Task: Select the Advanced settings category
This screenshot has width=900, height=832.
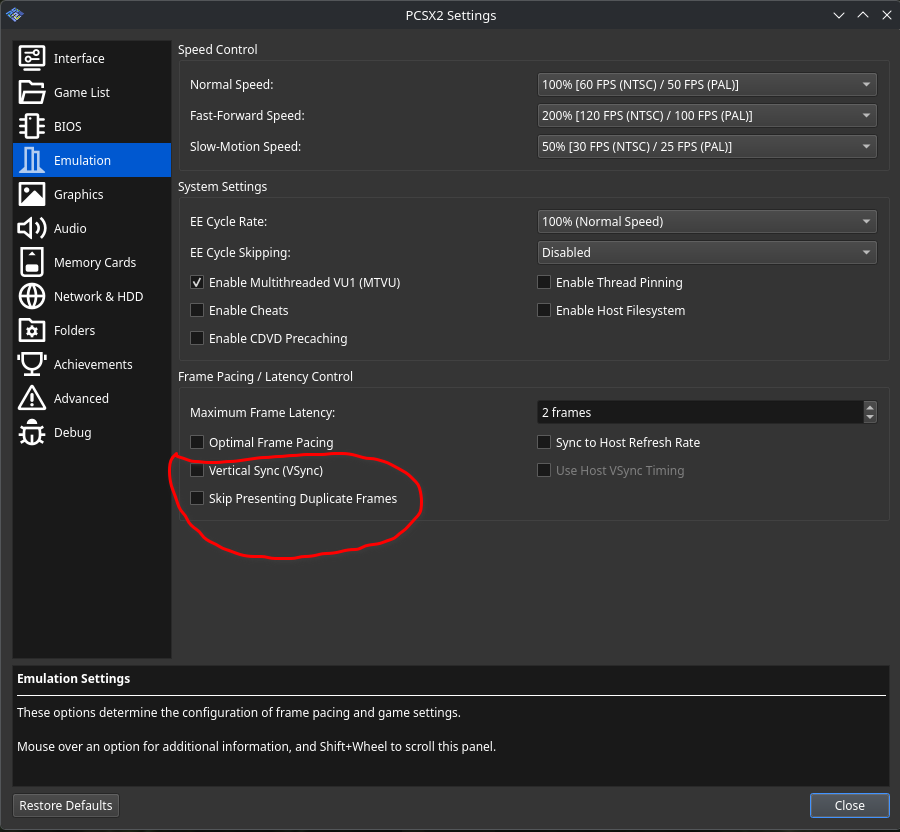Action: [92, 398]
